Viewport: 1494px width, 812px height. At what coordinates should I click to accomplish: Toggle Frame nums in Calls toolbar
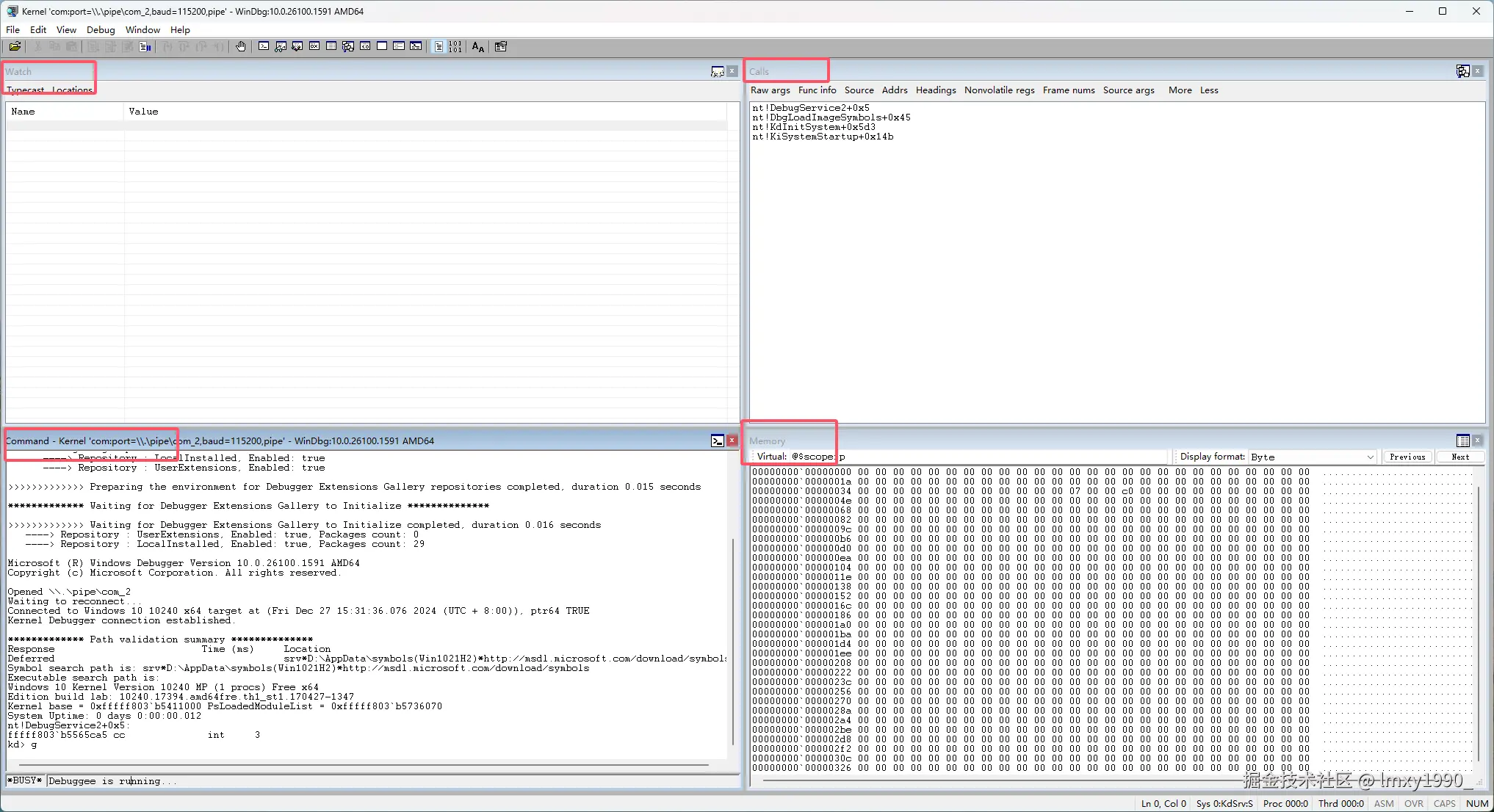(1068, 90)
